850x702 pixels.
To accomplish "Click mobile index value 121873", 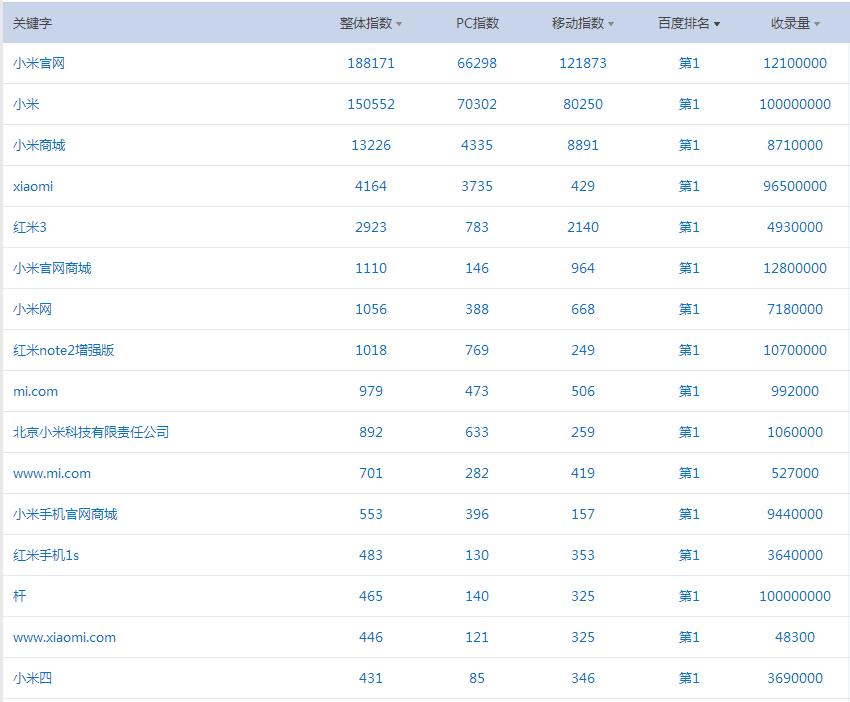I will pyautogui.click(x=583, y=63).
